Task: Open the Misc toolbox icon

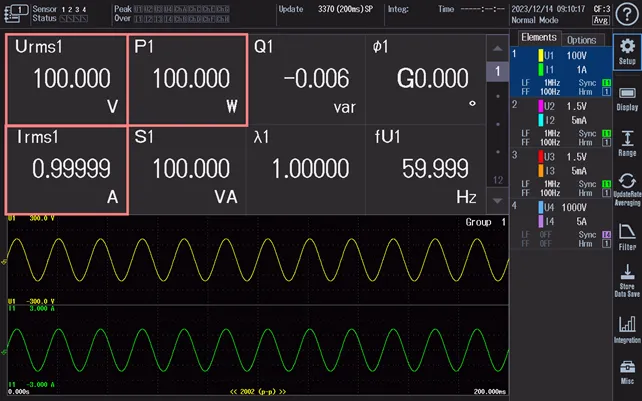Action: click(x=627, y=372)
